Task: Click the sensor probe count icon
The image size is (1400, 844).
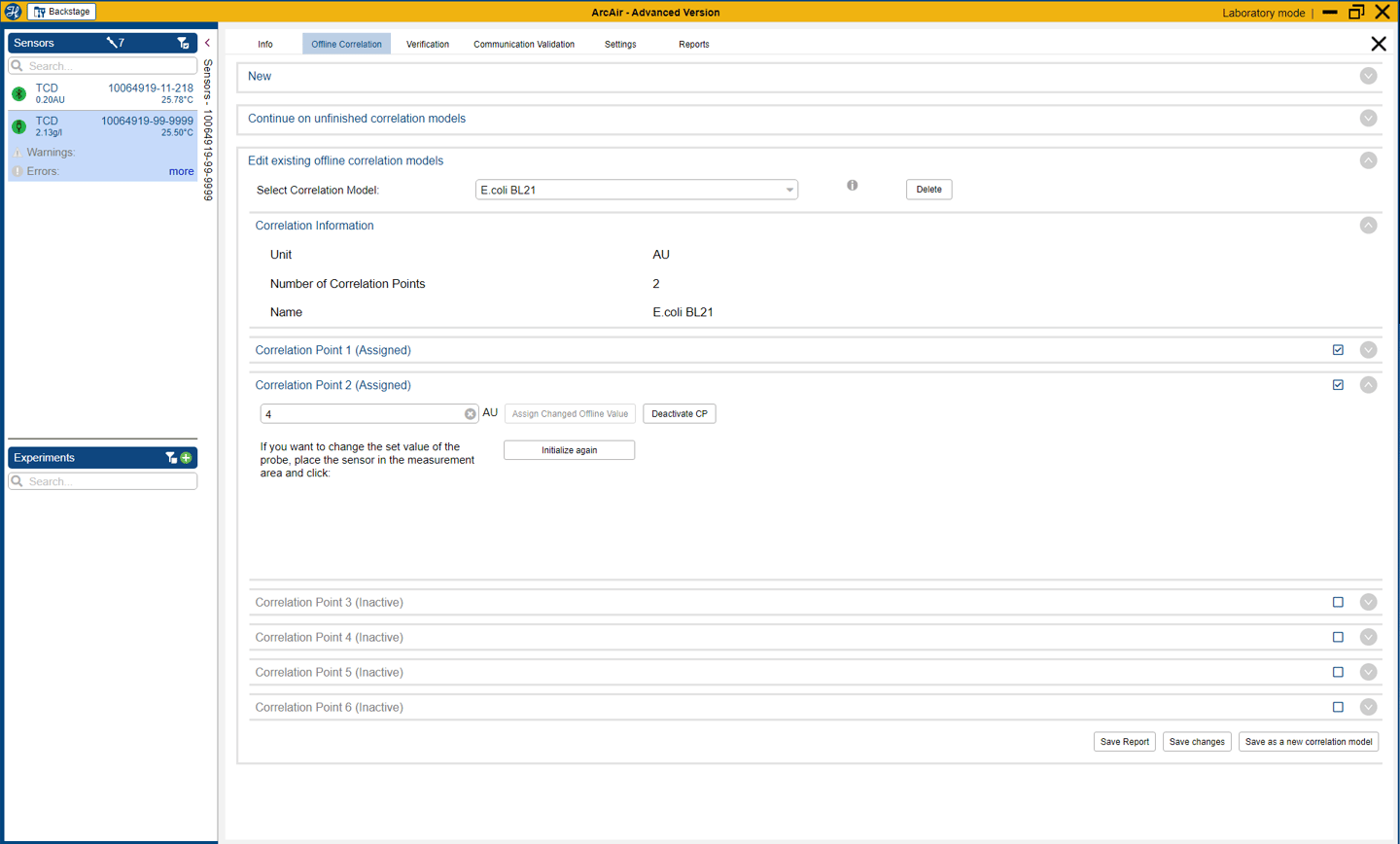Action: [x=115, y=43]
